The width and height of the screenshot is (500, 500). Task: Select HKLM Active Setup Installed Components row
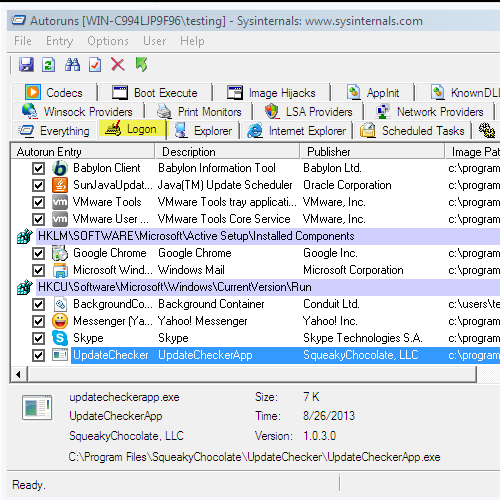click(268, 236)
